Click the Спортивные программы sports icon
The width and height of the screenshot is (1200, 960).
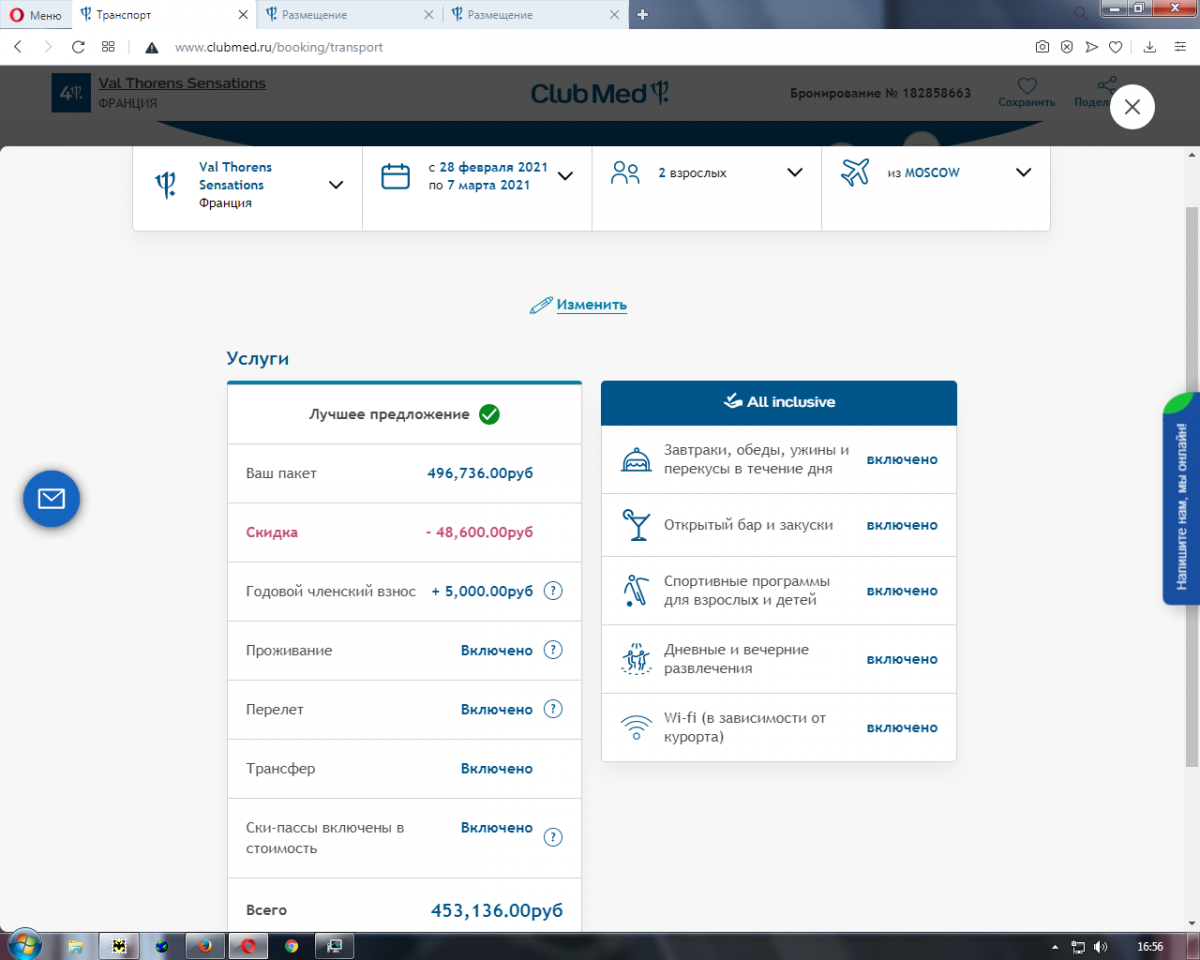pos(635,591)
